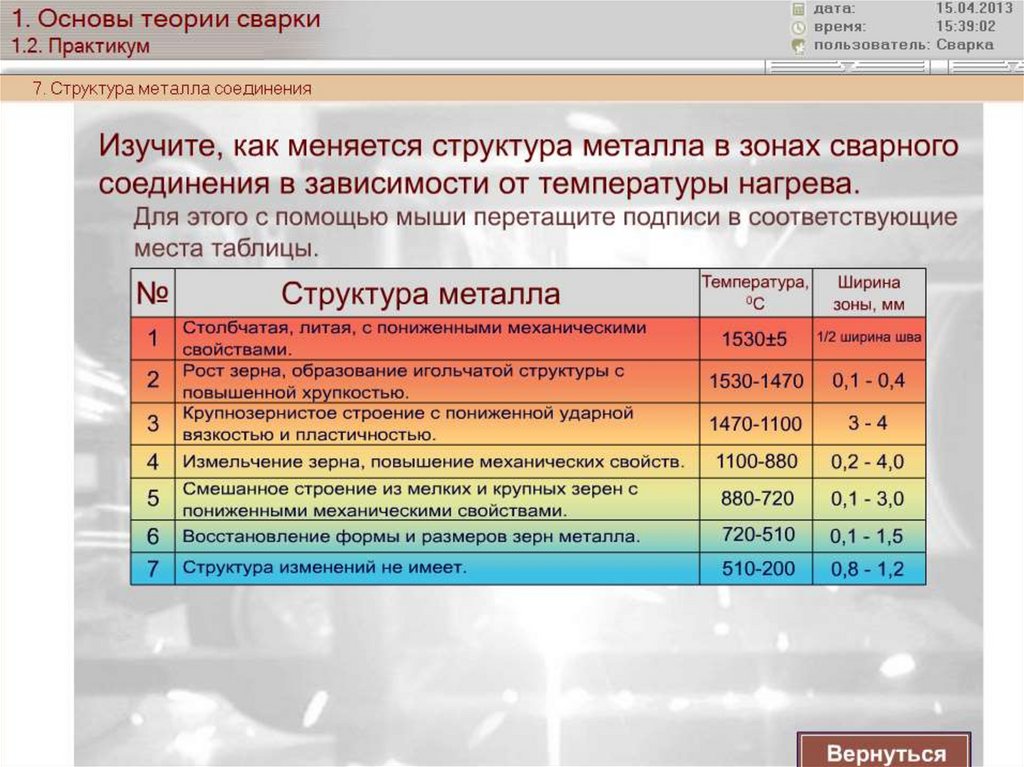This screenshot has height=767, width=1024.
Task: Click temperature cell '1530-1470'
Action: pyautogui.click(x=756, y=381)
